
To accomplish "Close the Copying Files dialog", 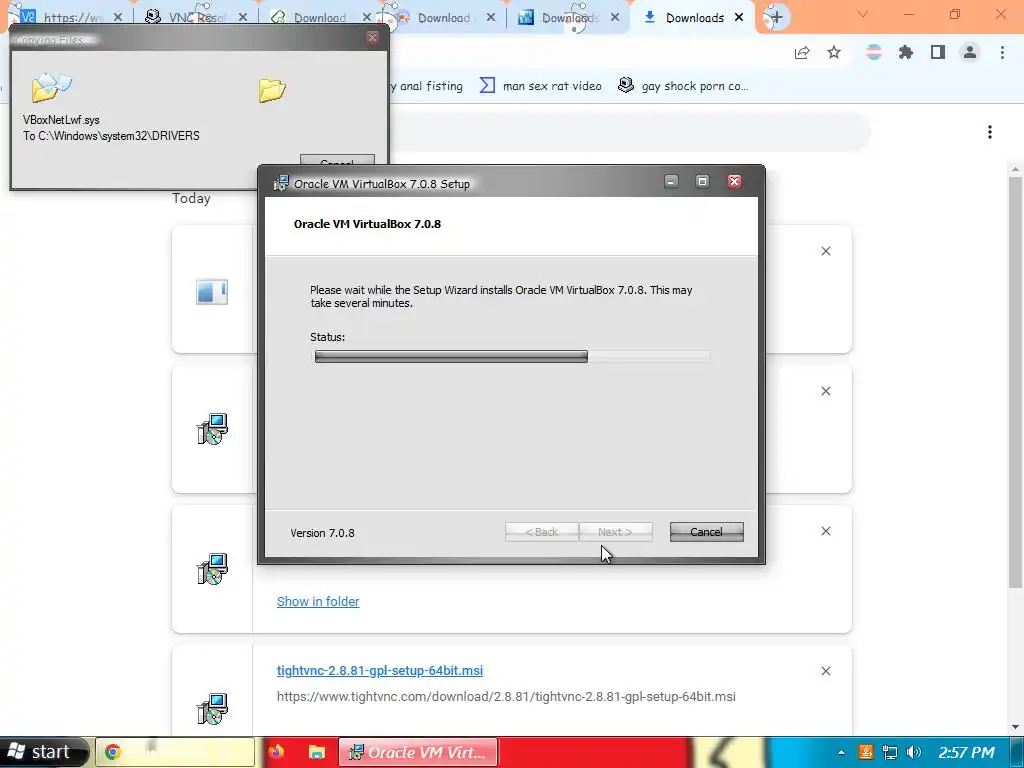I will pyautogui.click(x=372, y=37).
